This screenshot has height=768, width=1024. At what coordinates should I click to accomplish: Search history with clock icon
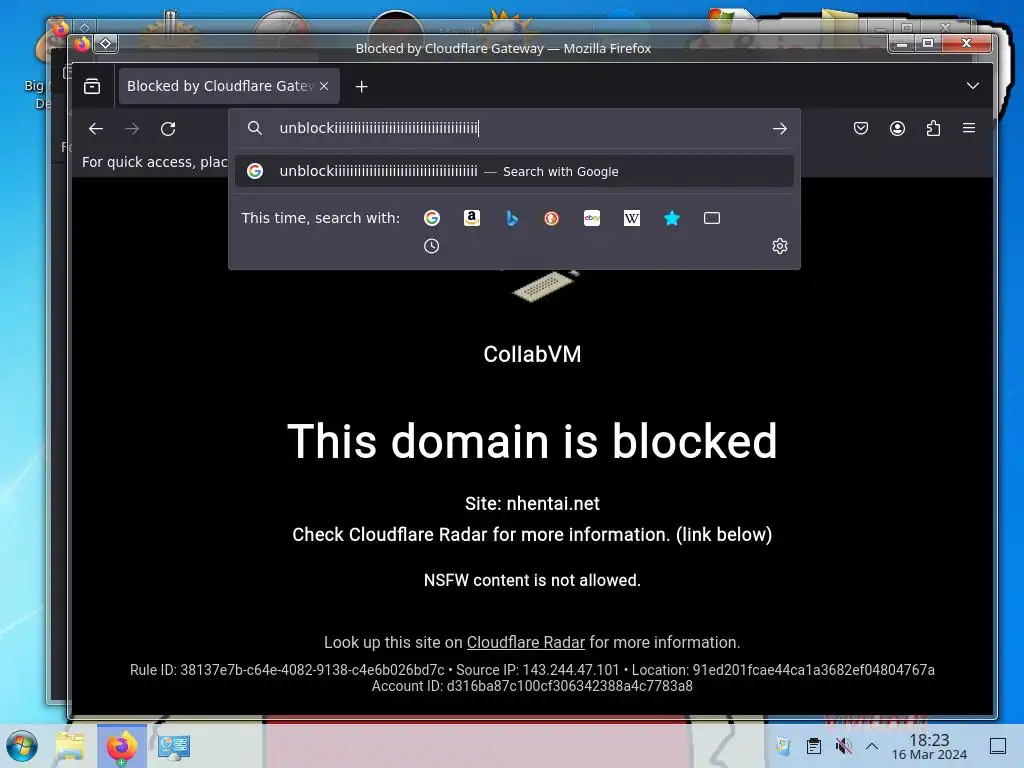pos(432,246)
